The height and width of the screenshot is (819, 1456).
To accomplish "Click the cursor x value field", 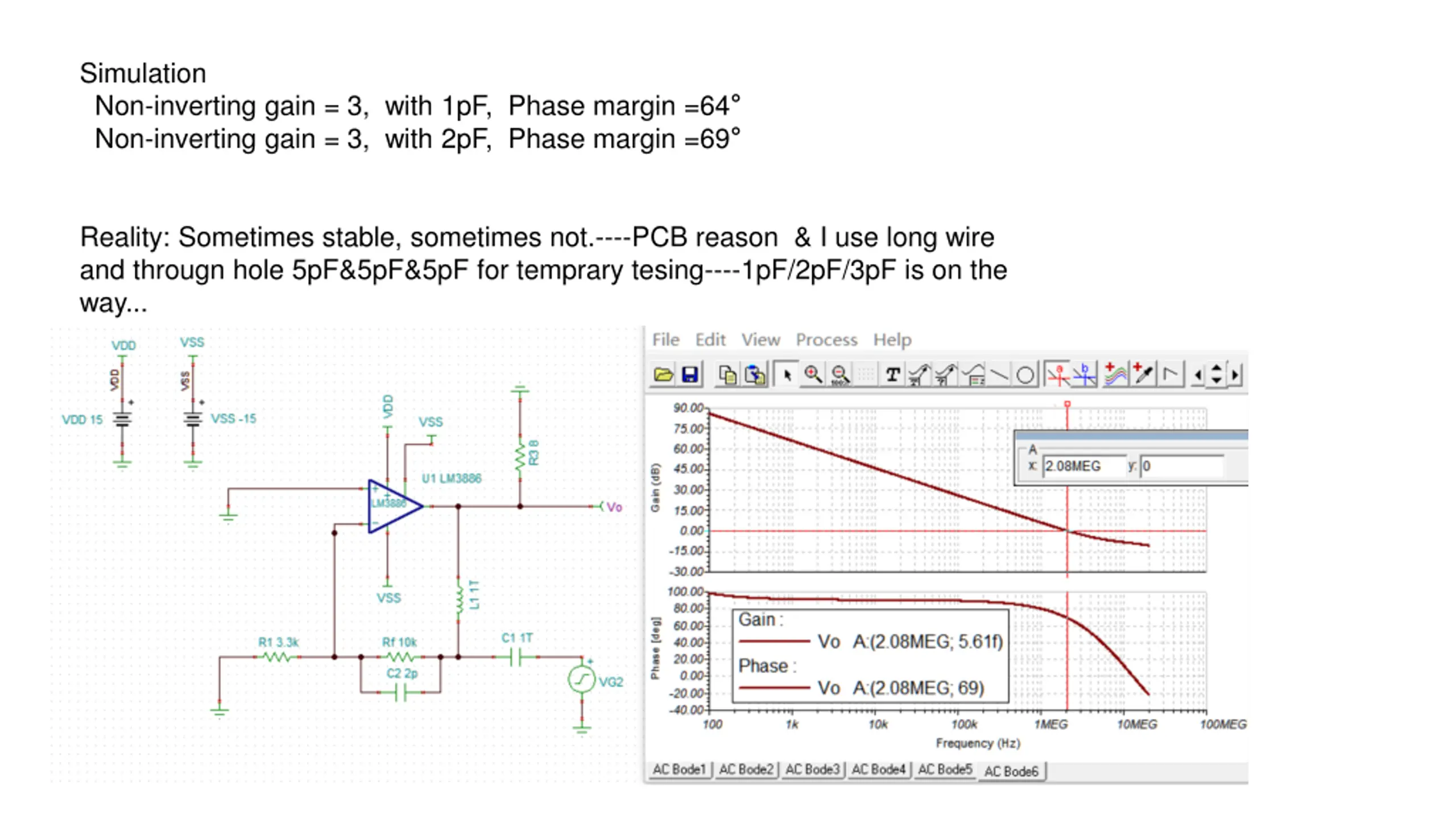I will pos(1084,466).
